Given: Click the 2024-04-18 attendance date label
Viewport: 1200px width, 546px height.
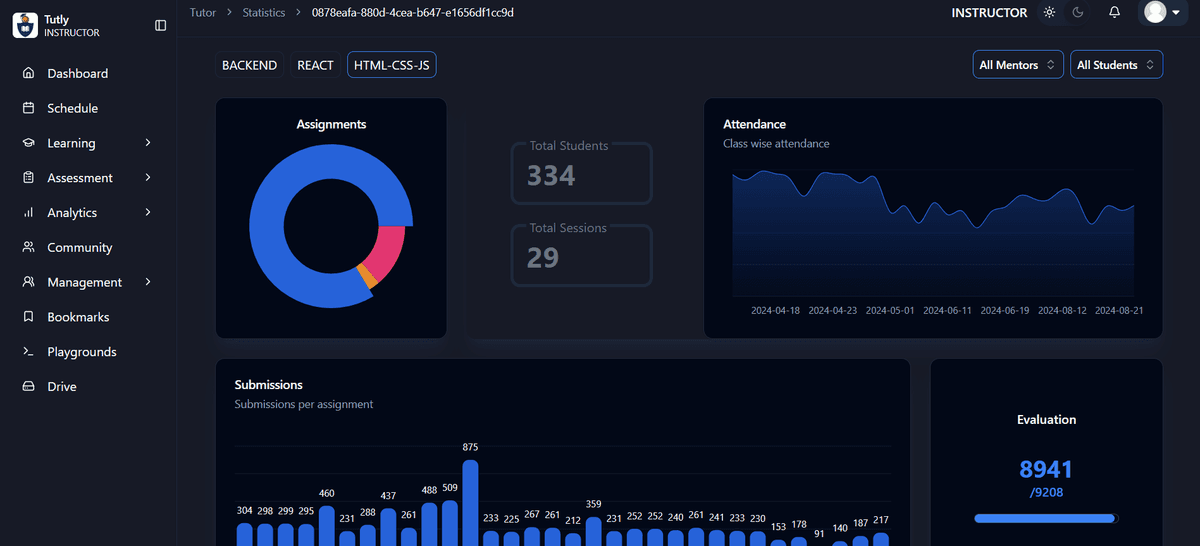Looking at the screenshot, I should tap(775, 310).
